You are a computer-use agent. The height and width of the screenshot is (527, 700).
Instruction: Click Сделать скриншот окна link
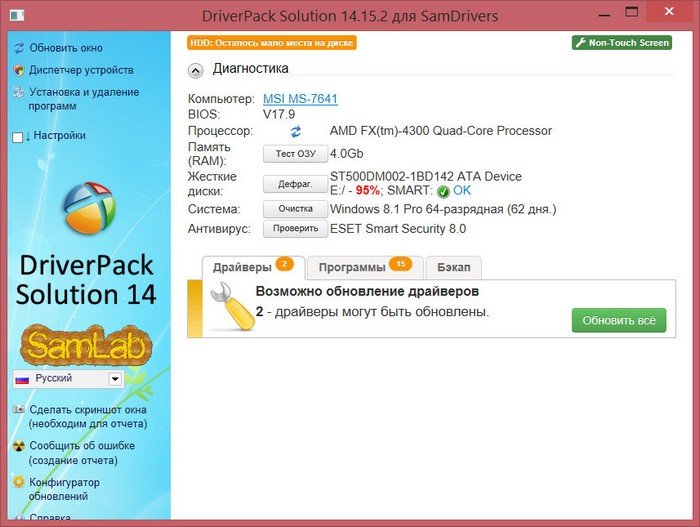[88, 416]
